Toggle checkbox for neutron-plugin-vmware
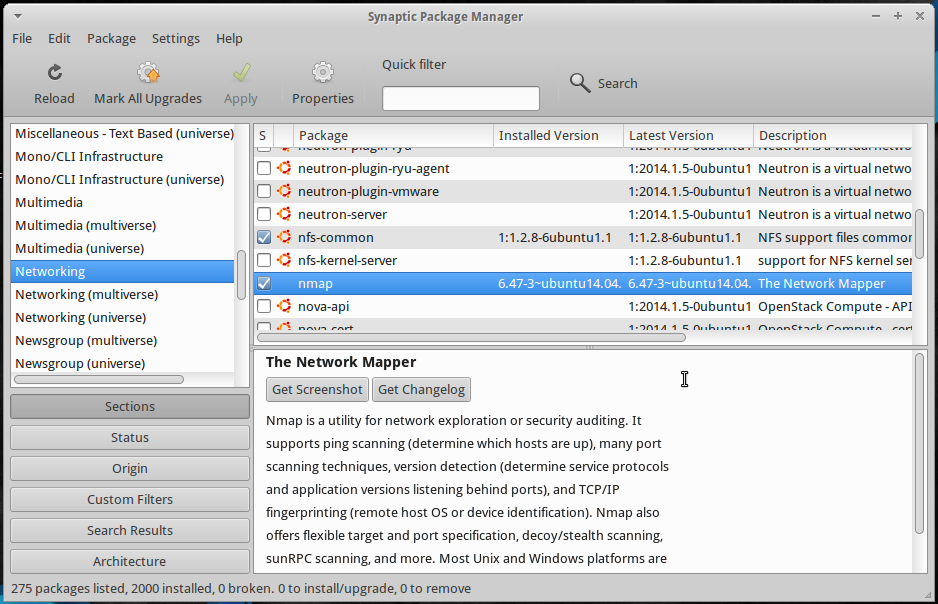938x604 pixels. 264,191
